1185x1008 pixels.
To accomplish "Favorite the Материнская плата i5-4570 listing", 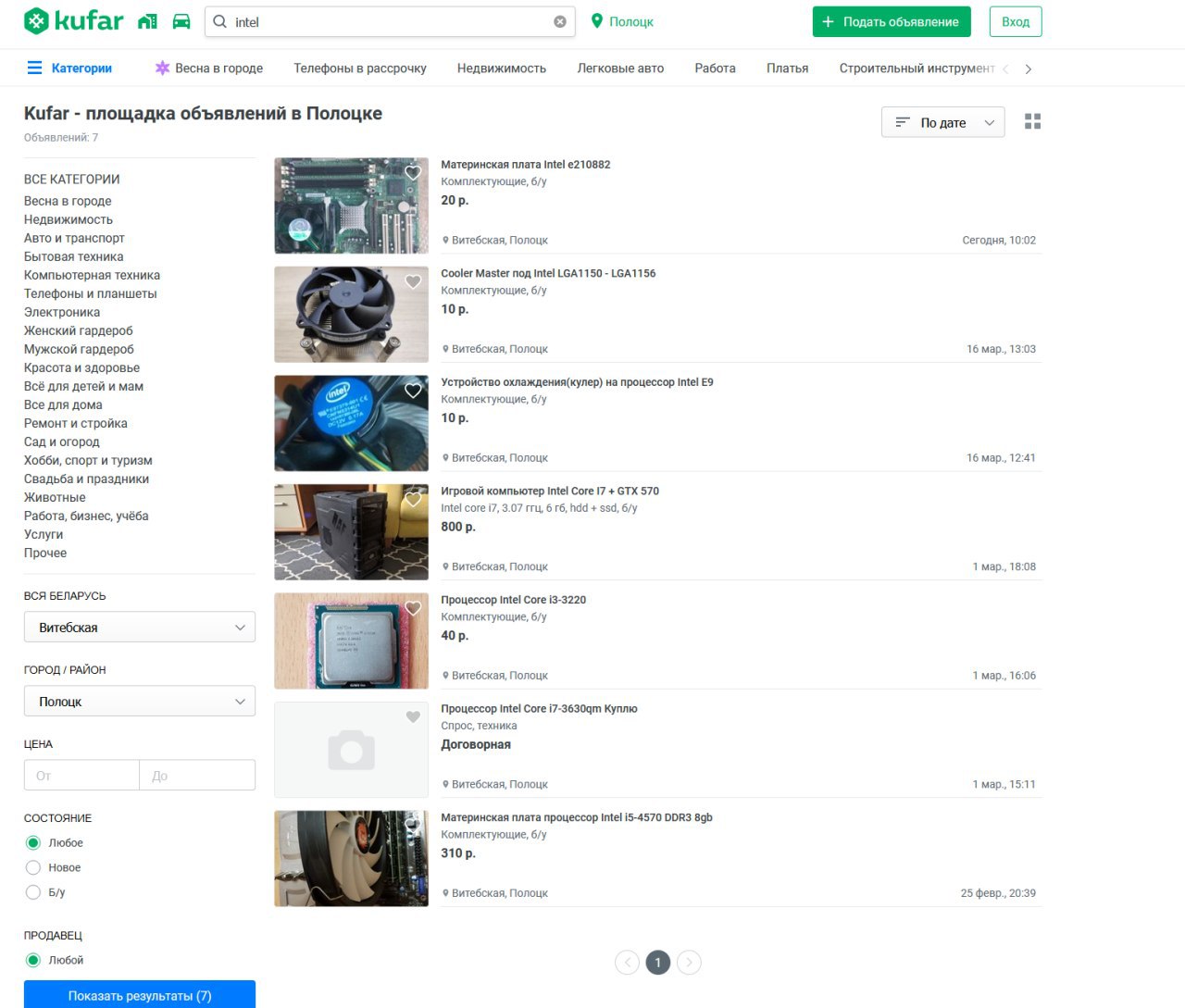I will 413,826.
